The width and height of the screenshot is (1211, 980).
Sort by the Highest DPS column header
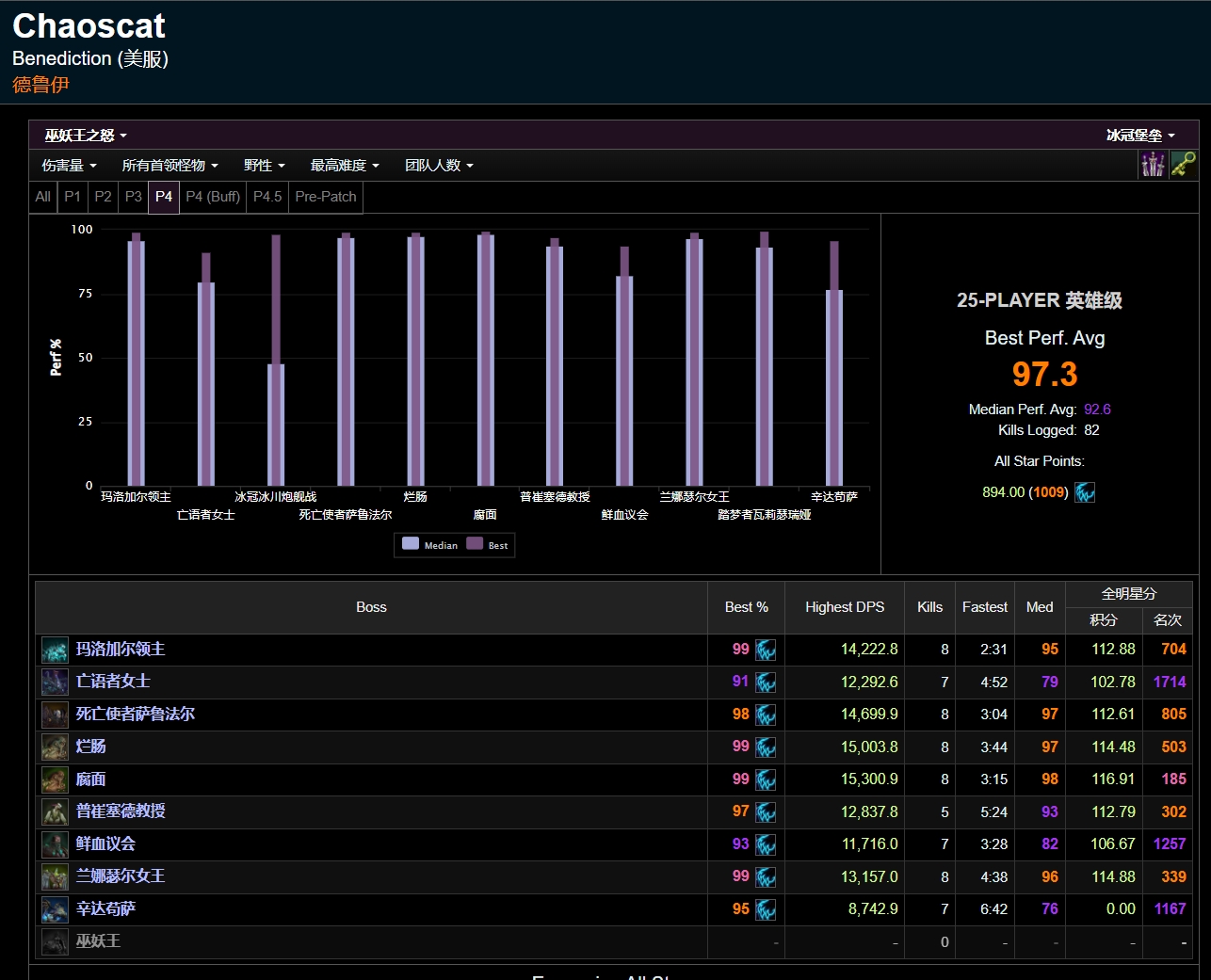[x=845, y=607]
